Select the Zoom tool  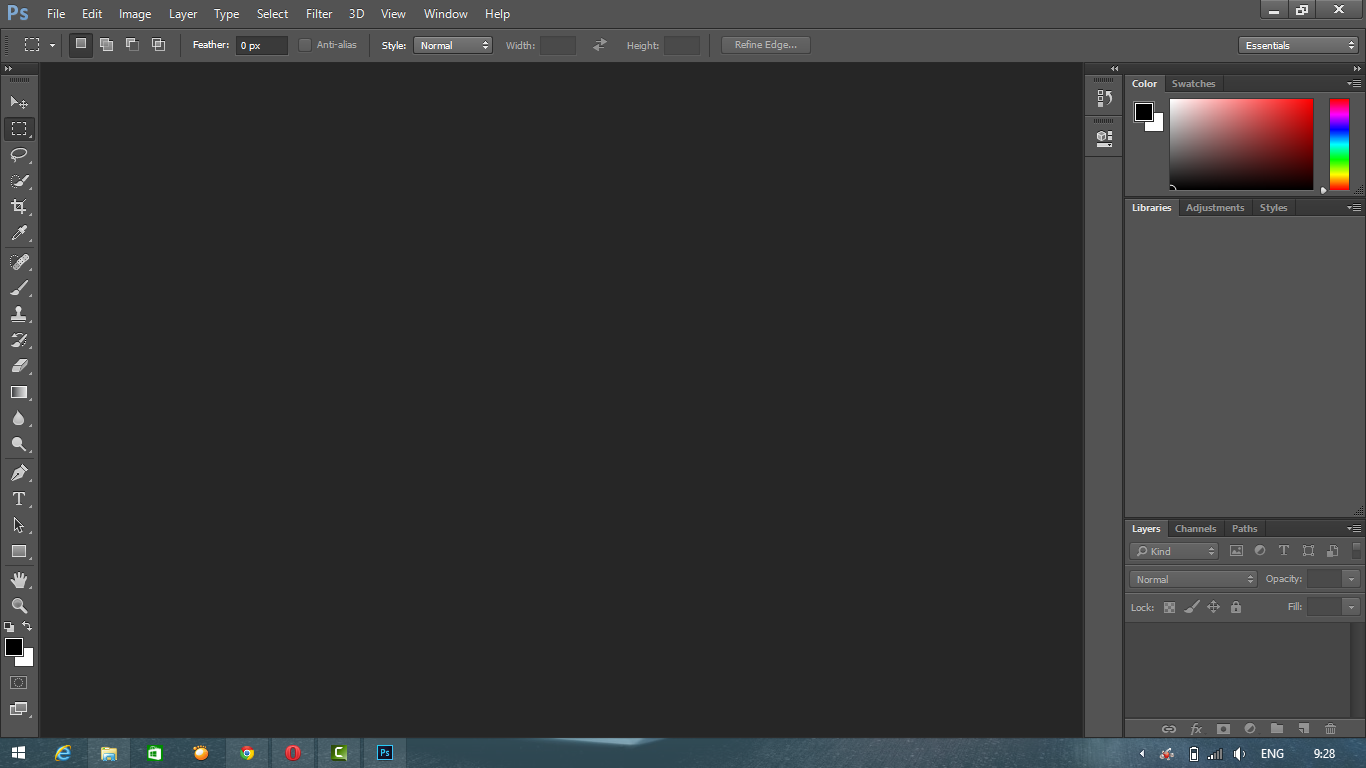point(19,606)
